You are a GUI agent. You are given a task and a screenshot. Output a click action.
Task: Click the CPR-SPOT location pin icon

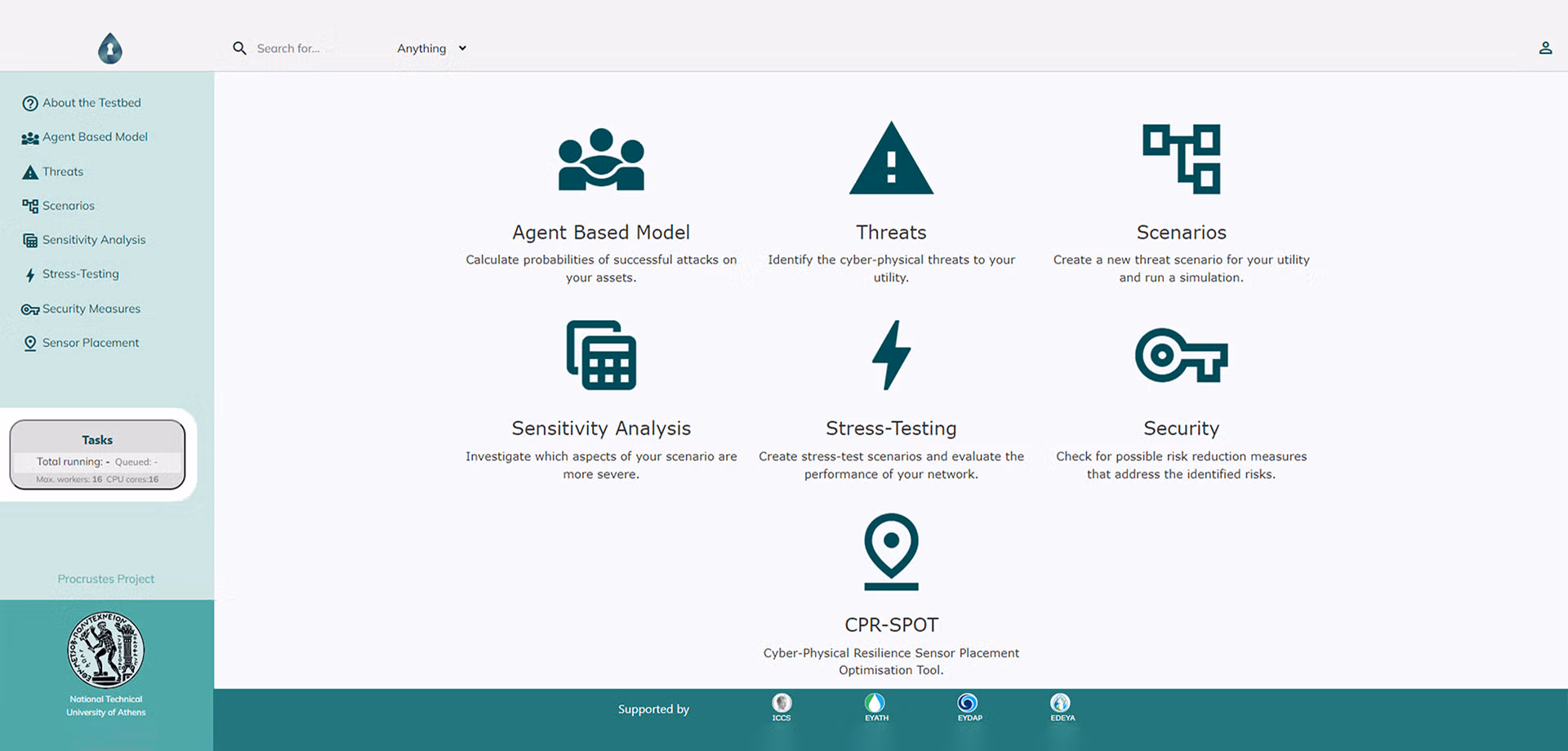coord(891,552)
